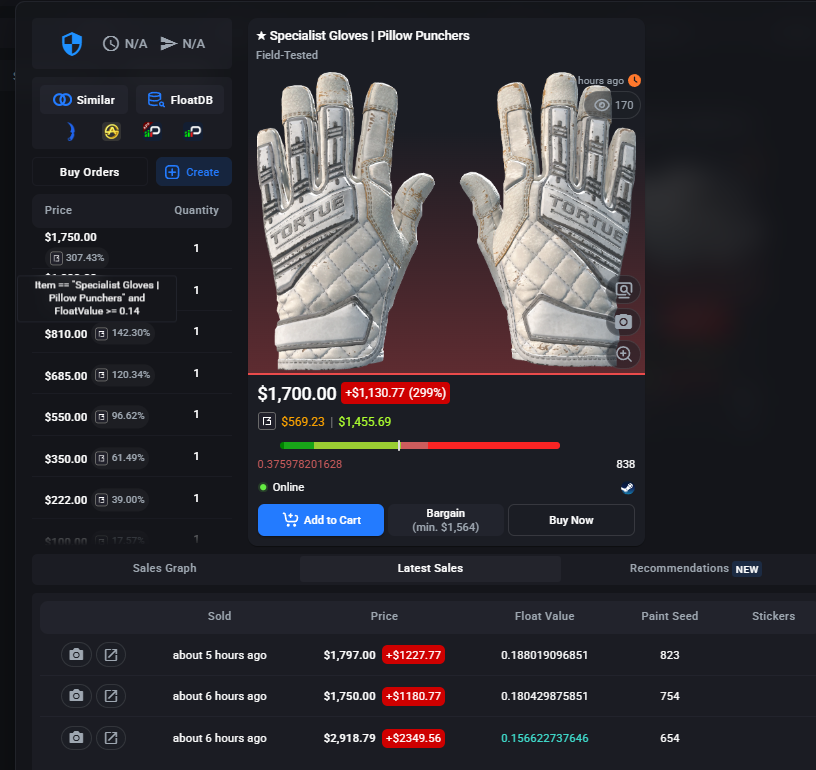Viewport: 816px width, 770px height.
Task: Click the blue karambit knife site icon
Action: pos(71,131)
